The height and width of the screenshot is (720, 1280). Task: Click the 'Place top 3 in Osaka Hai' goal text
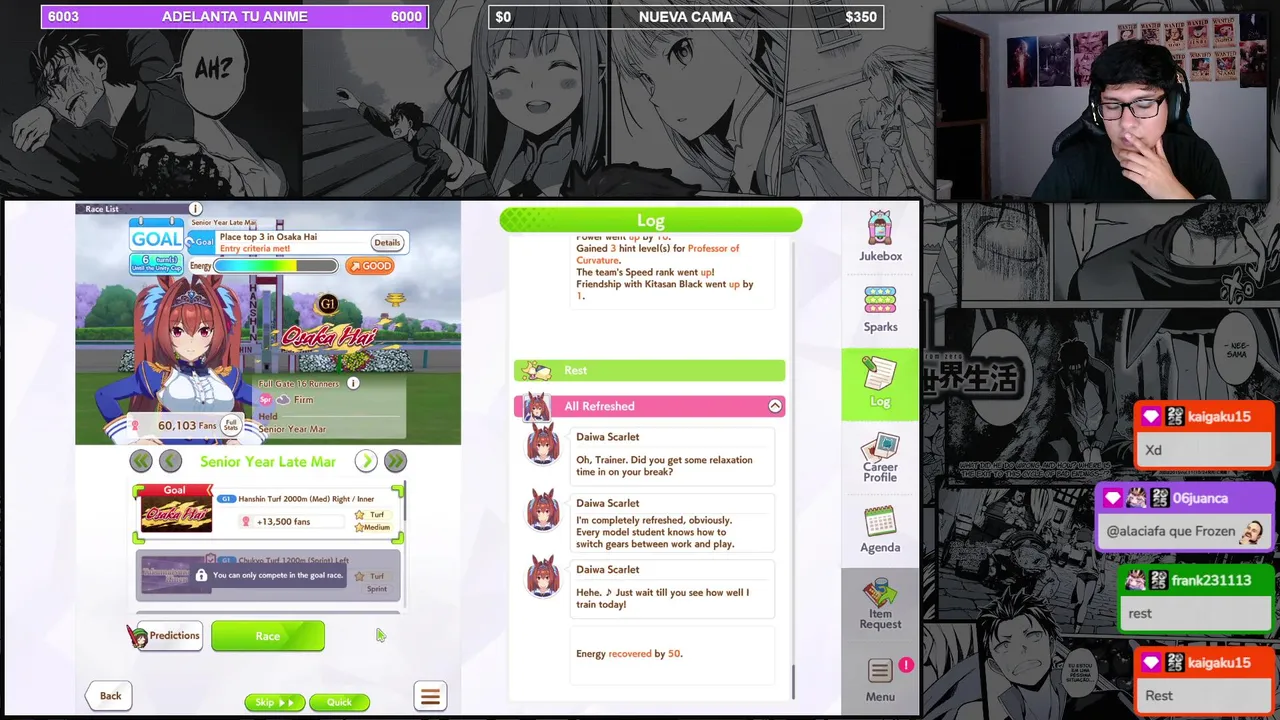(268, 237)
